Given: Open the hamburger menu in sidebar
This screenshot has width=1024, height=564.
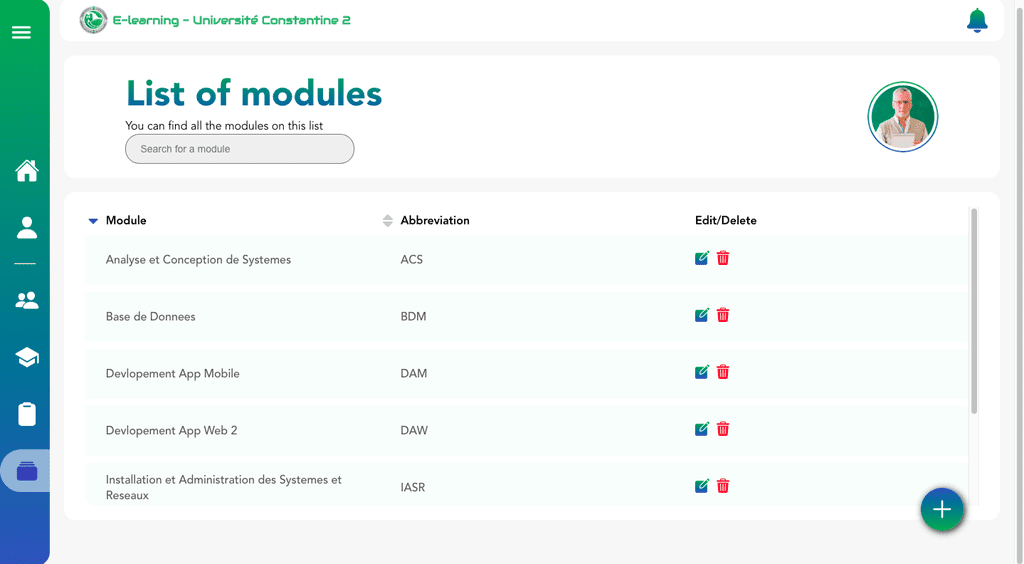Looking at the screenshot, I should [21, 32].
